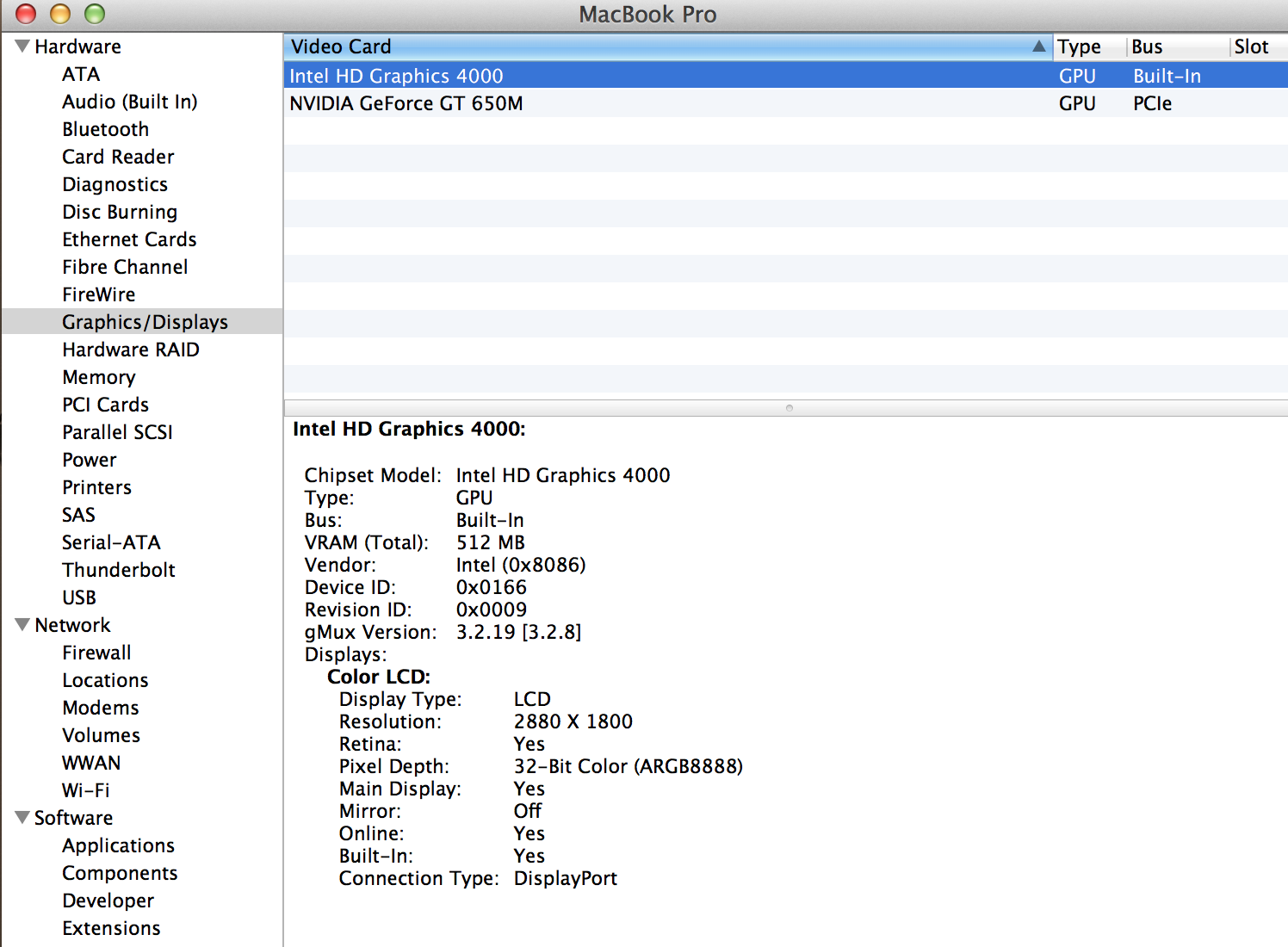Show Memory information
Image resolution: width=1288 pixels, height=947 pixels.
click(x=99, y=377)
